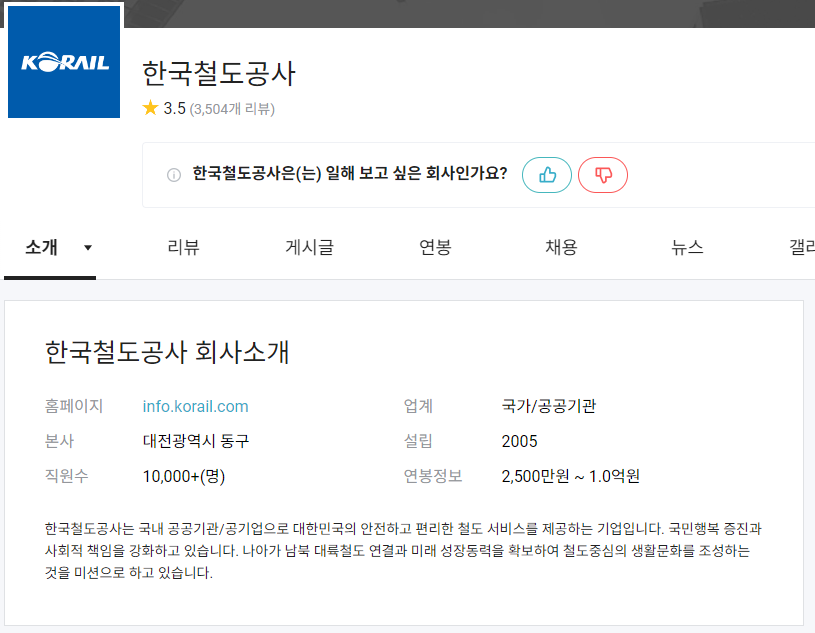Click the company description paragraph
Image resolution: width=815 pixels, height=633 pixels.
click(x=403, y=551)
